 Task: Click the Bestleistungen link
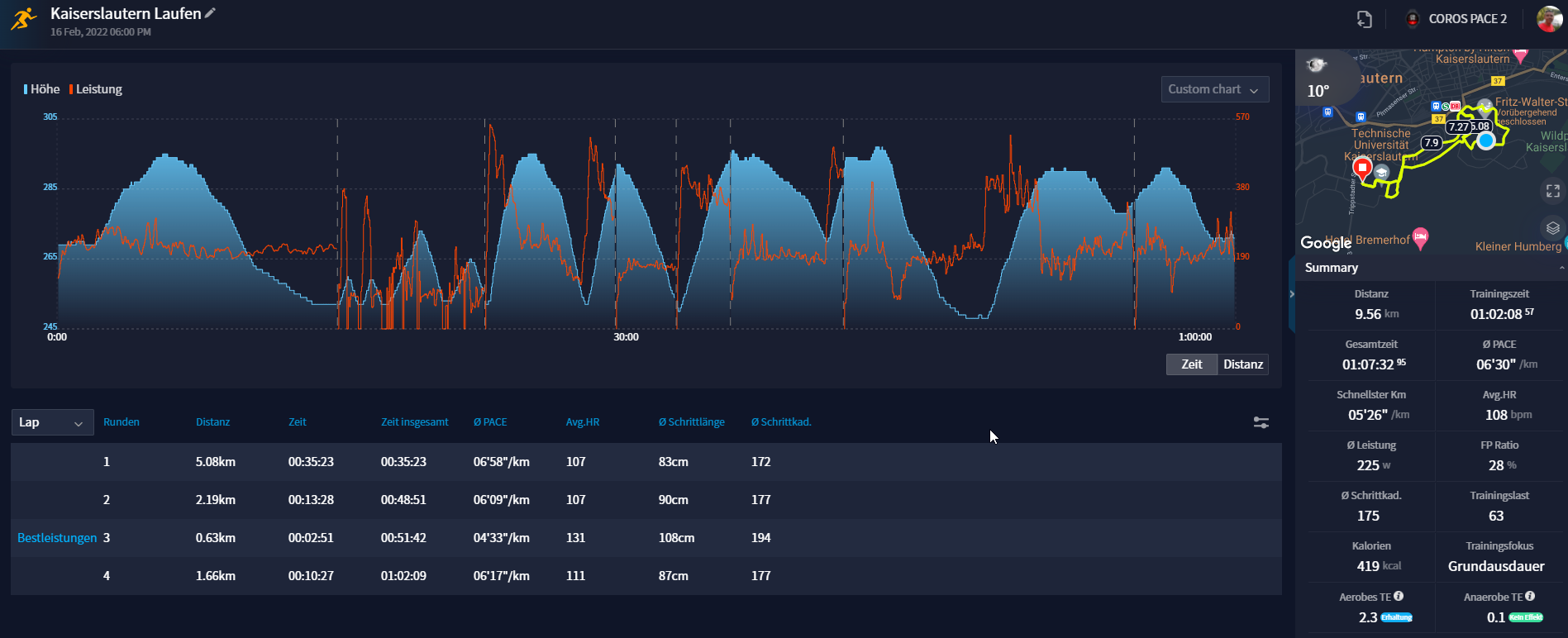tap(57, 538)
